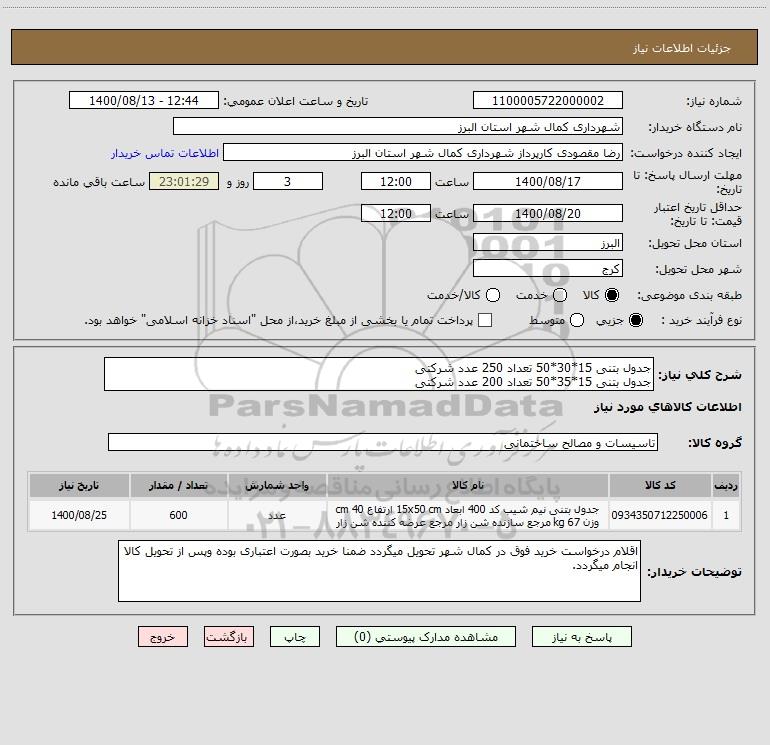Click the واحد شمارش column header
The image size is (770, 745).
click(x=277, y=485)
